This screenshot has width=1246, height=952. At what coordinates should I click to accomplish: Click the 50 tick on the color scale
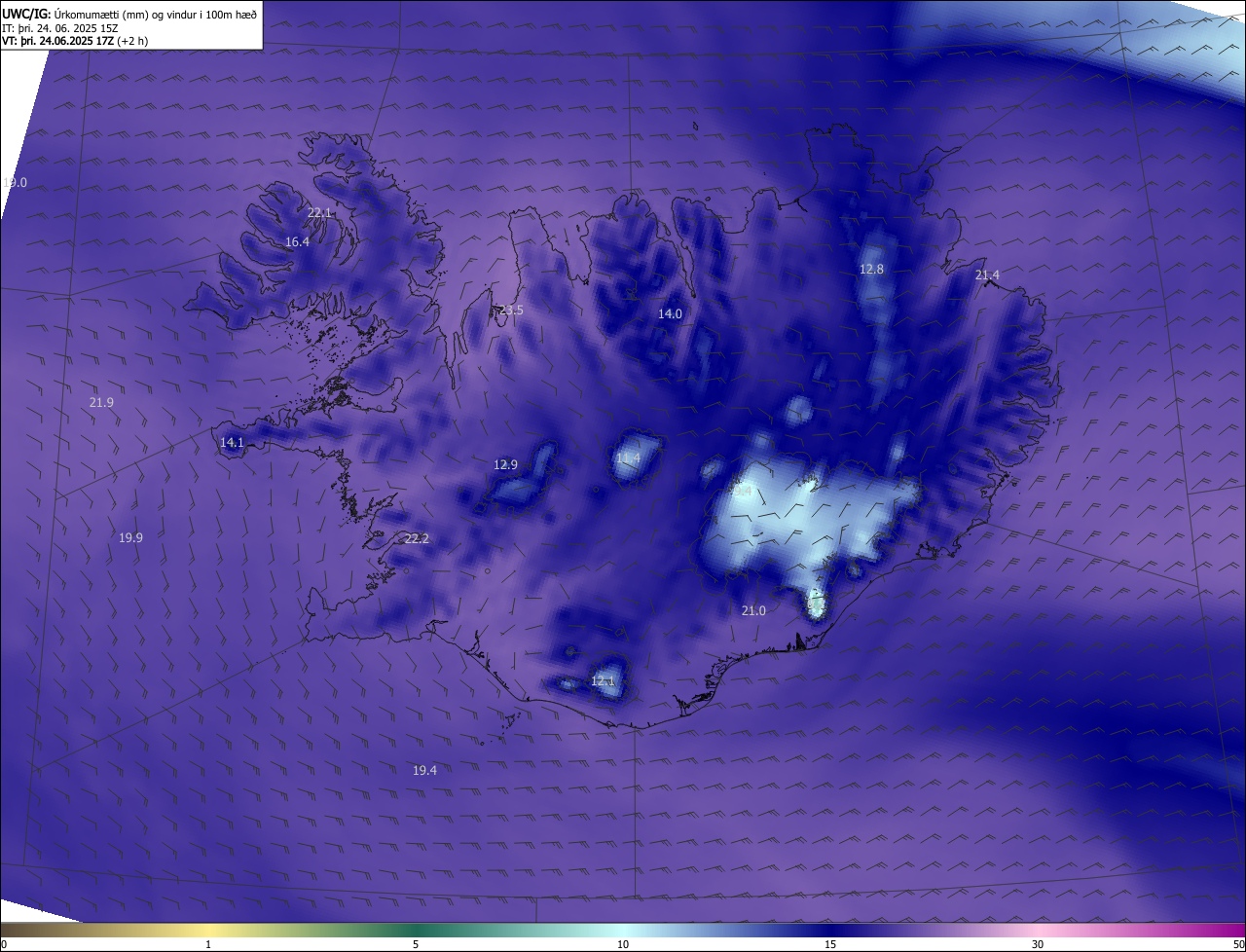point(1238,944)
